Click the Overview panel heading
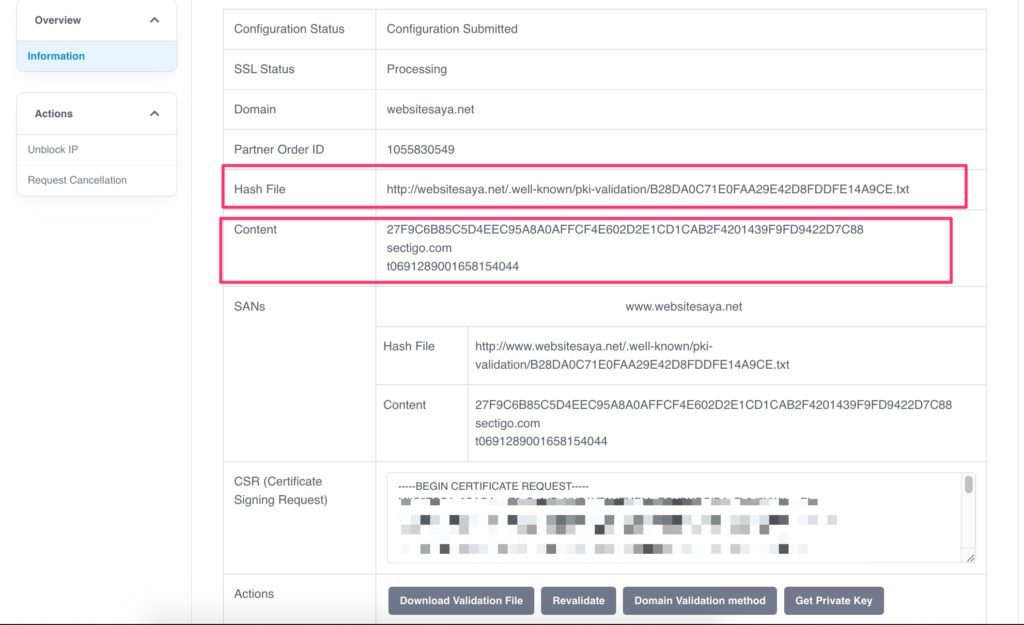The image size is (1024, 625). click(57, 20)
